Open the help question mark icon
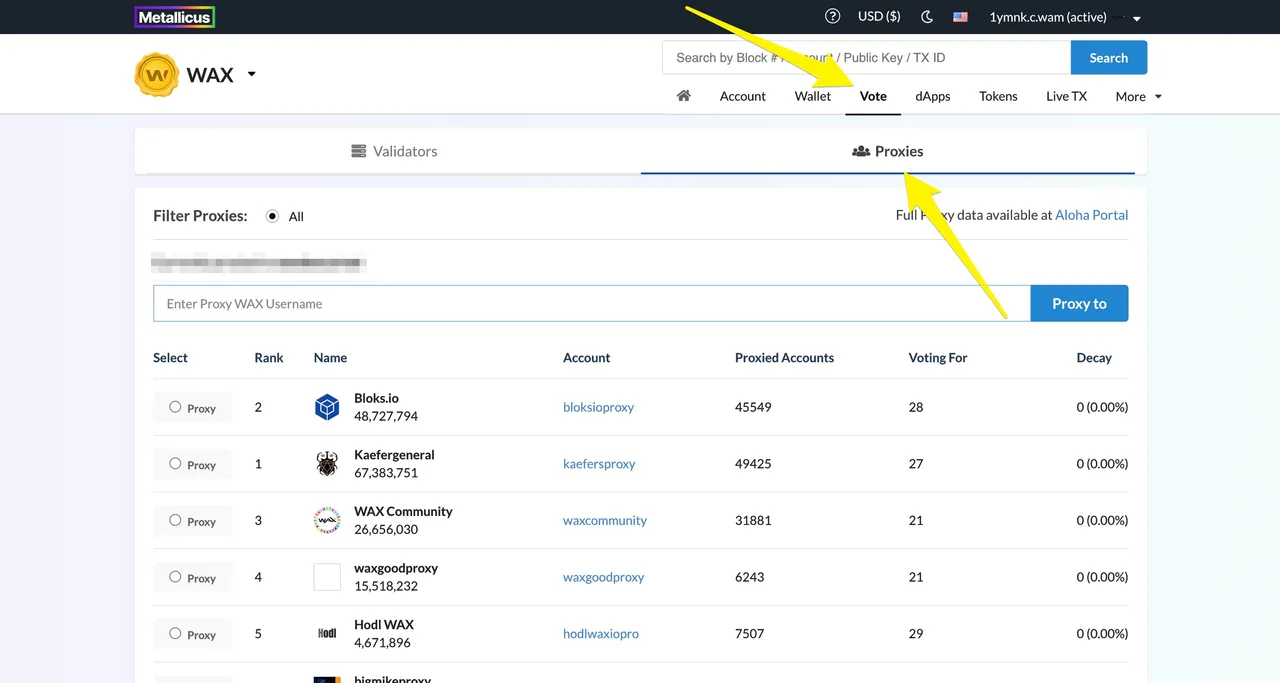This screenshot has width=1280, height=683. pos(833,16)
